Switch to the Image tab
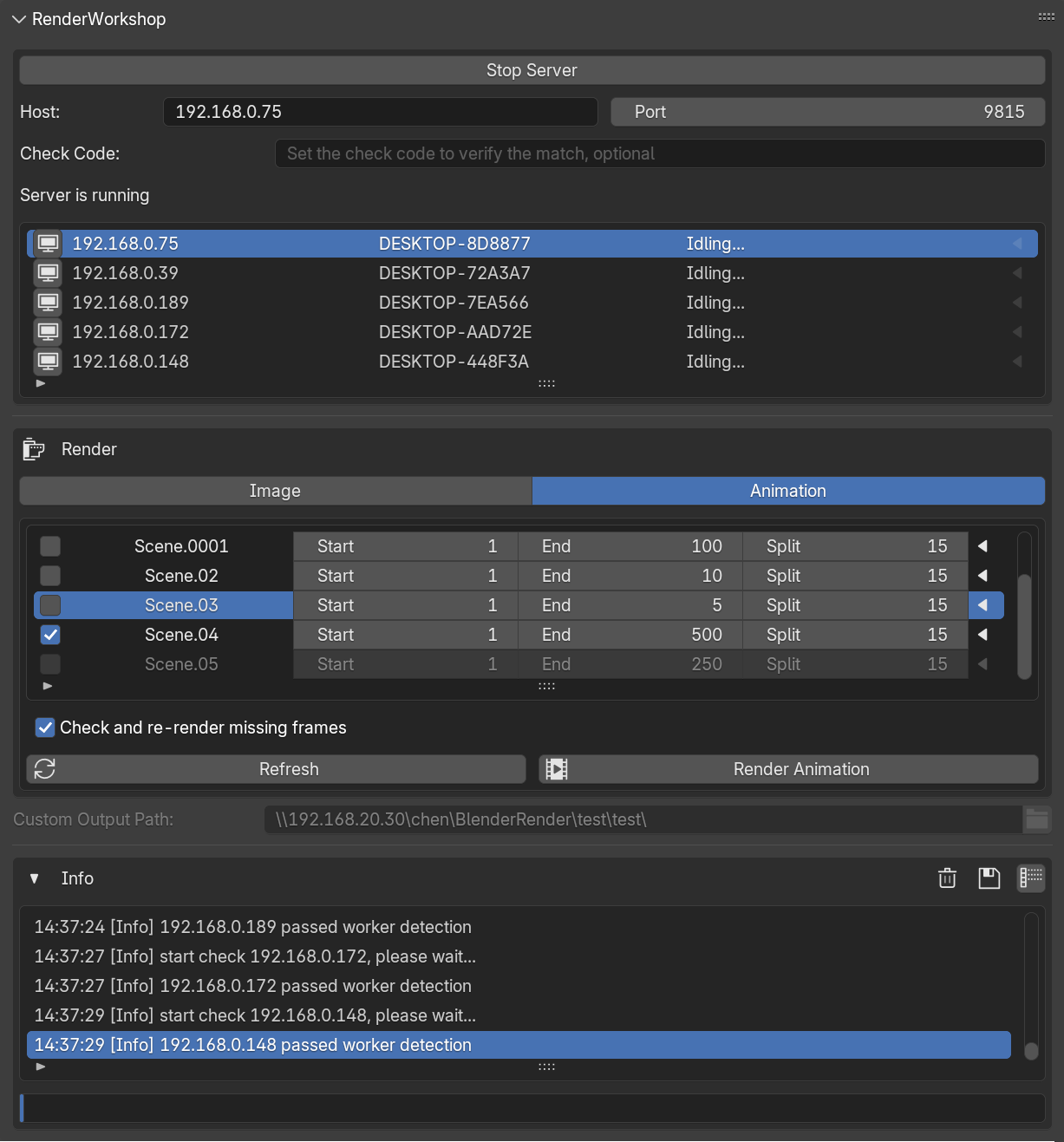 tap(275, 491)
